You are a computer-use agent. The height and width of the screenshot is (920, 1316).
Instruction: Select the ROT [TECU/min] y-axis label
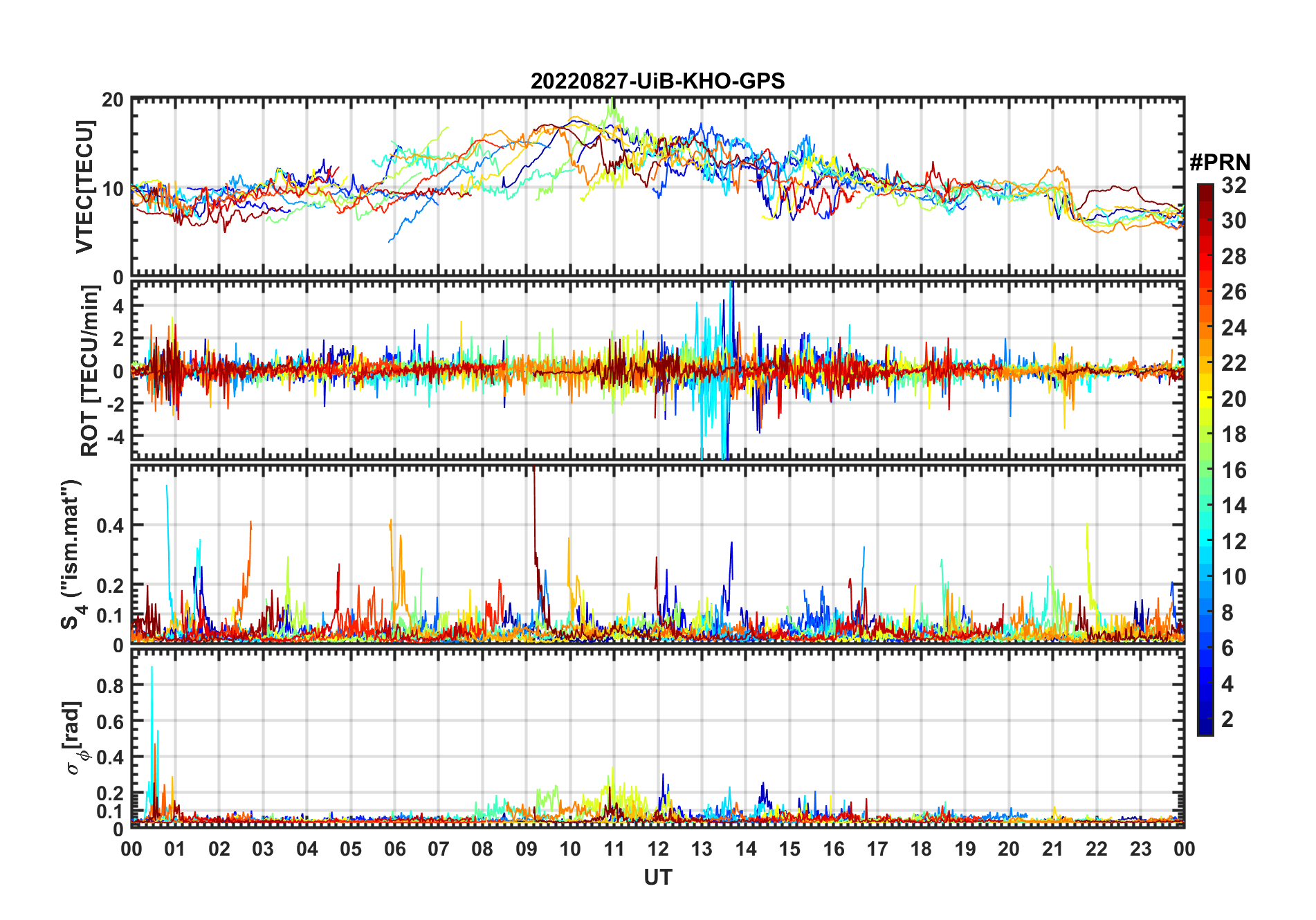(x=89, y=371)
